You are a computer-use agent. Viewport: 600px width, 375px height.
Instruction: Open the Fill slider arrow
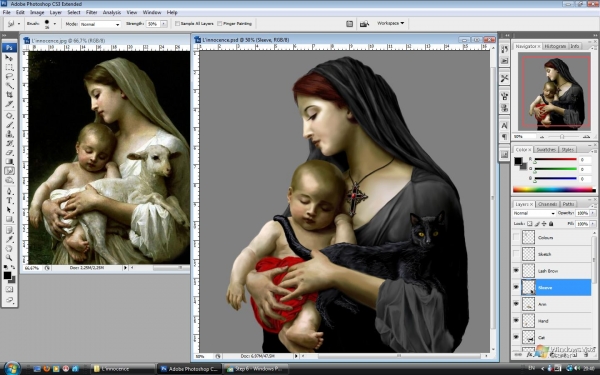pos(593,224)
